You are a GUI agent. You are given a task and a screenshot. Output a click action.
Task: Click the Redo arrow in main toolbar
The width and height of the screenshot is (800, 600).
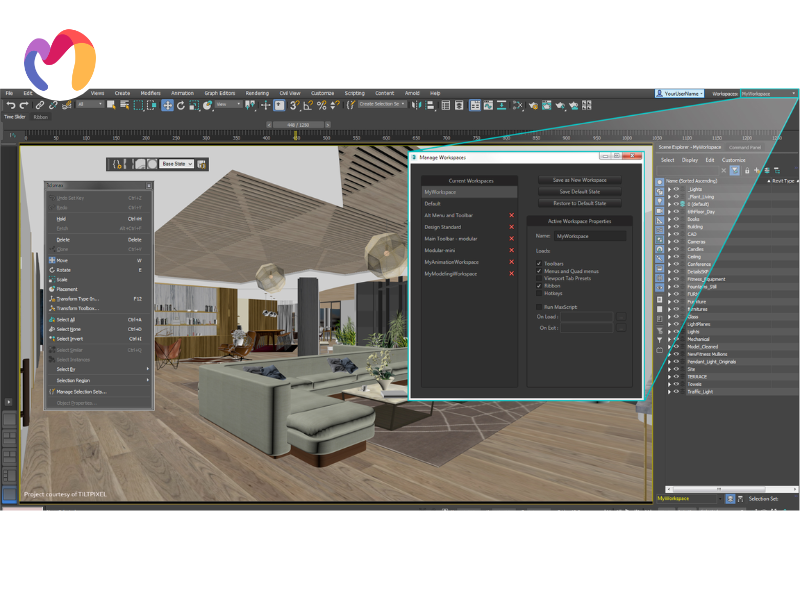coord(23,104)
